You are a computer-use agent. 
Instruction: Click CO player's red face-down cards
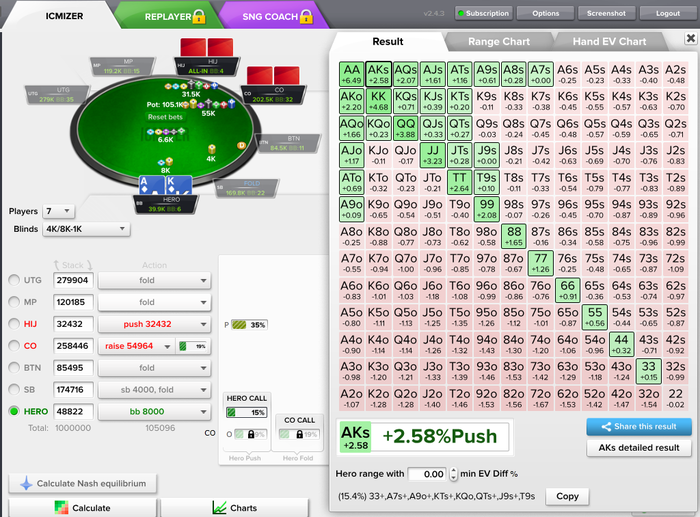tap(273, 75)
